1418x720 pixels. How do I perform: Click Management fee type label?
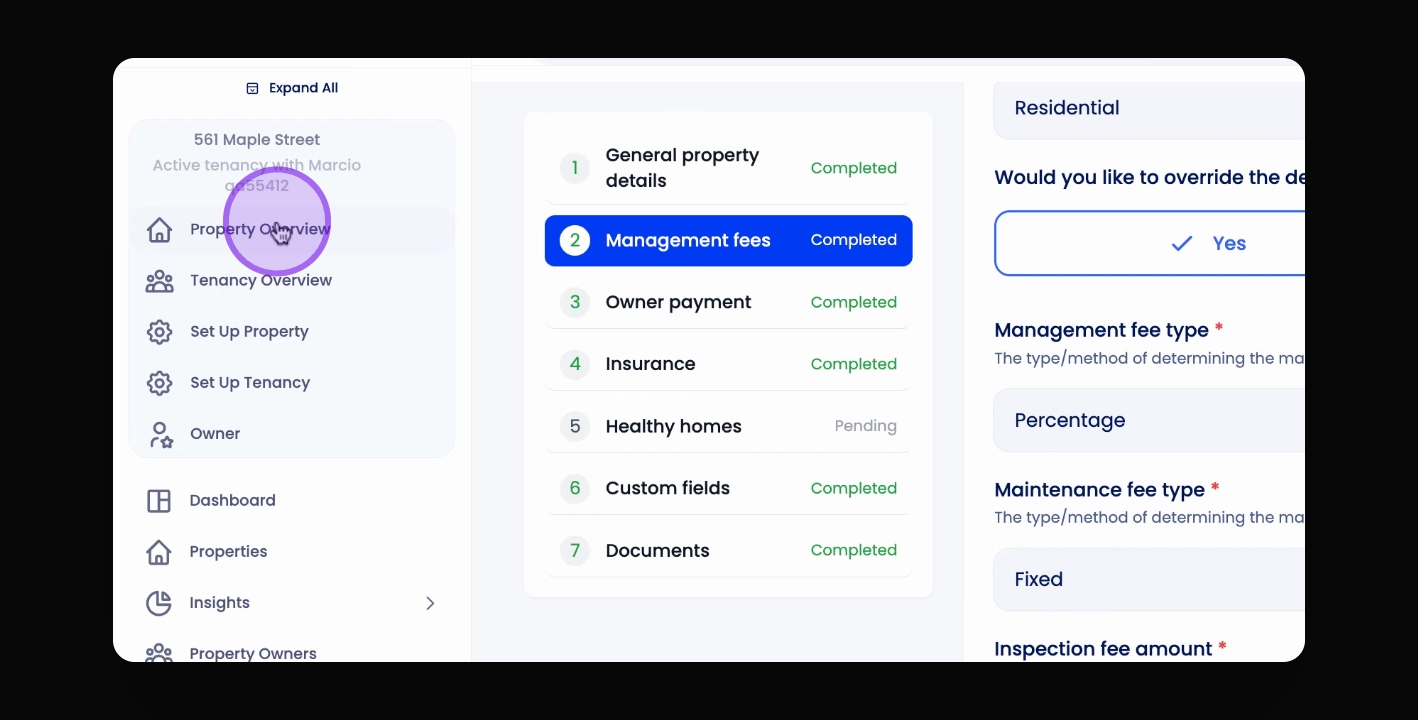tap(1101, 330)
